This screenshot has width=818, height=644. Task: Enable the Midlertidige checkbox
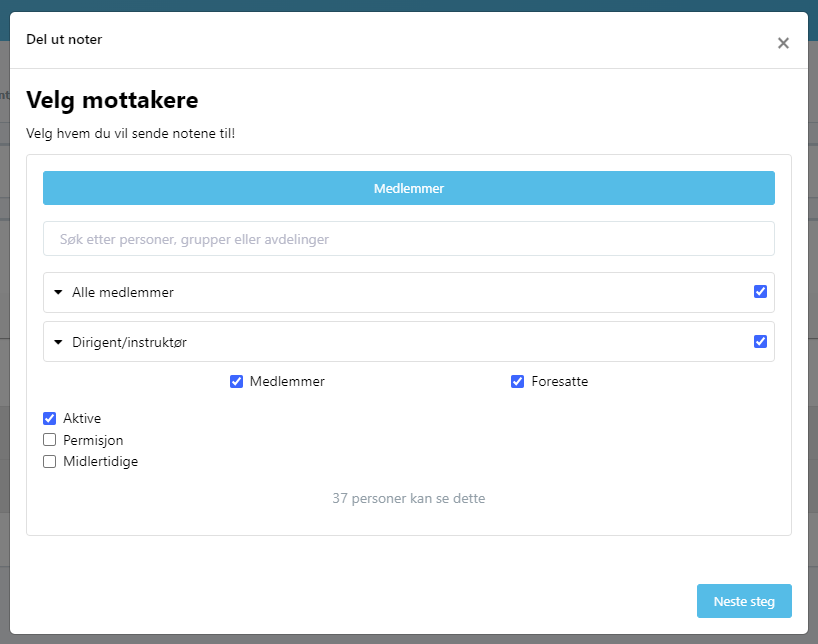tap(50, 461)
